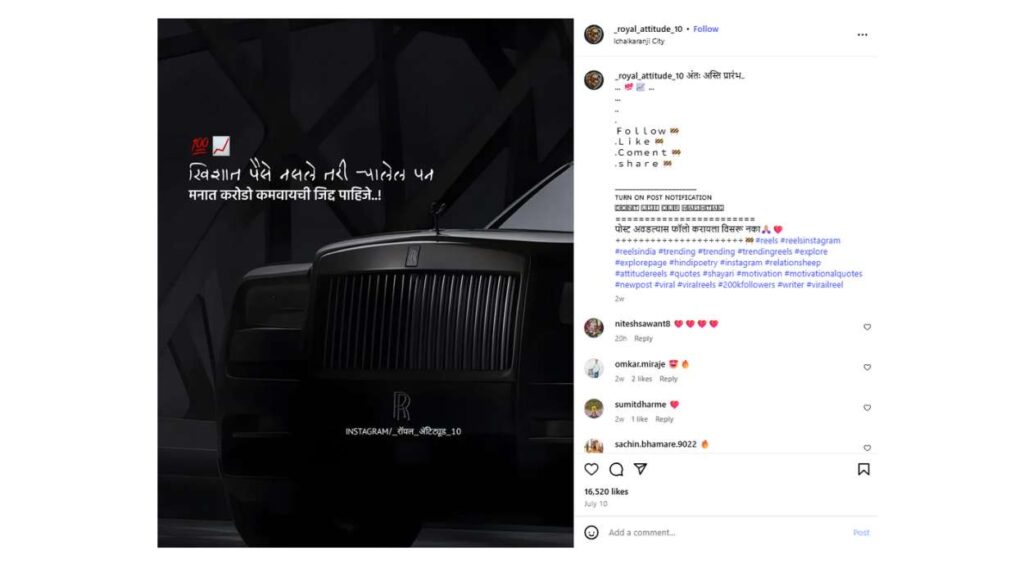
Task: Open _royal_attitude_10 profile picture in header
Action: (x=594, y=34)
